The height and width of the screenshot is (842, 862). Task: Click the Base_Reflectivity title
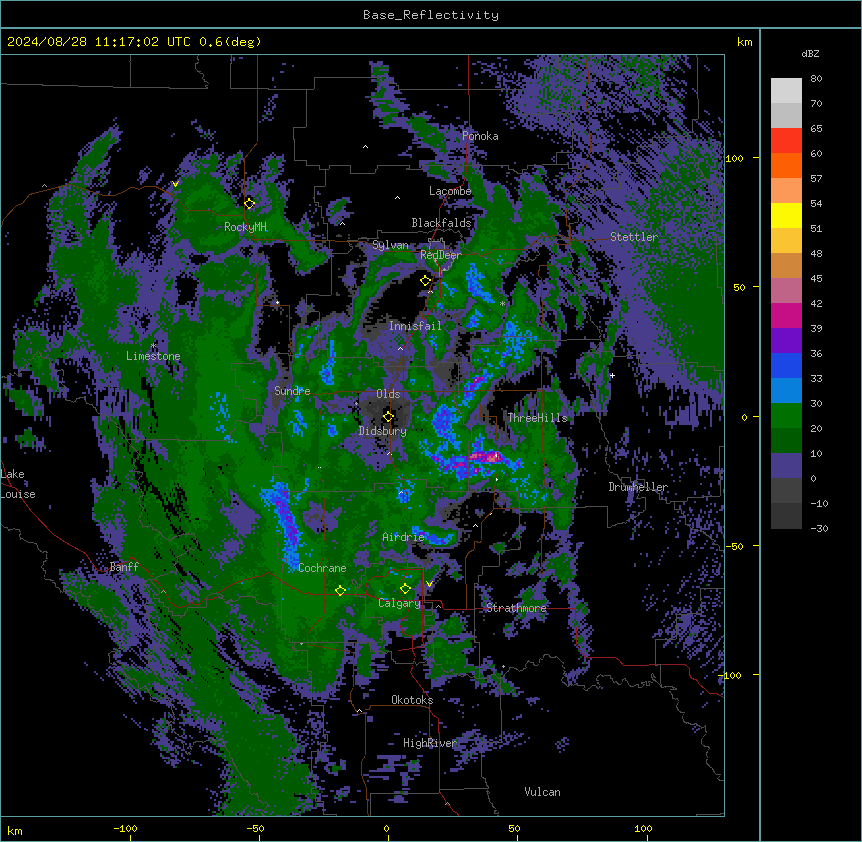click(431, 15)
